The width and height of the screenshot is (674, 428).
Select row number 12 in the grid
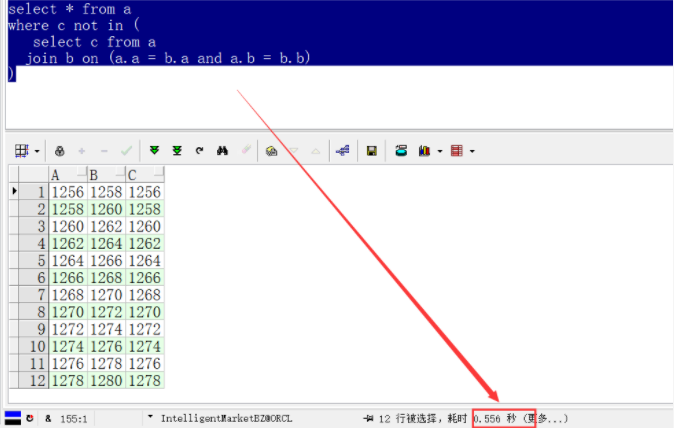[x=34, y=380]
